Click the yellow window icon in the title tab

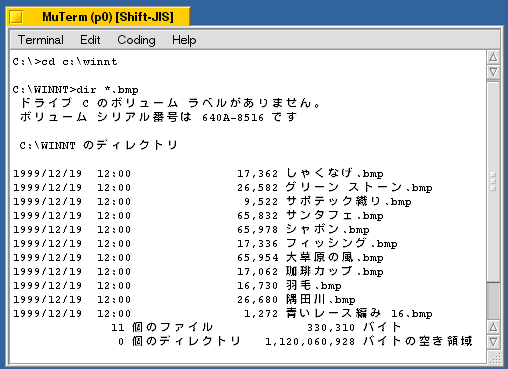[16, 17]
